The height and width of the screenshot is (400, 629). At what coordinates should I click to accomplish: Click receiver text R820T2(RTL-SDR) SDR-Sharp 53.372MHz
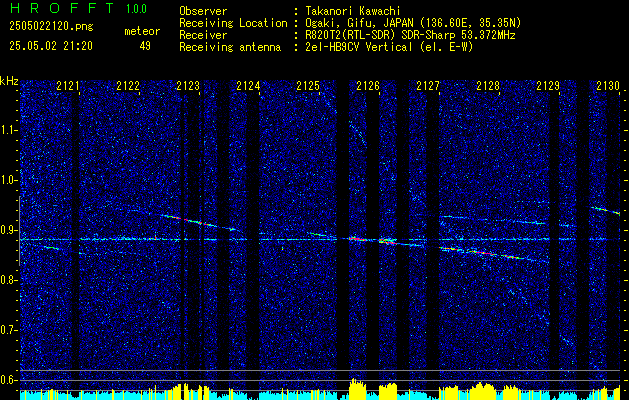pos(408,35)
